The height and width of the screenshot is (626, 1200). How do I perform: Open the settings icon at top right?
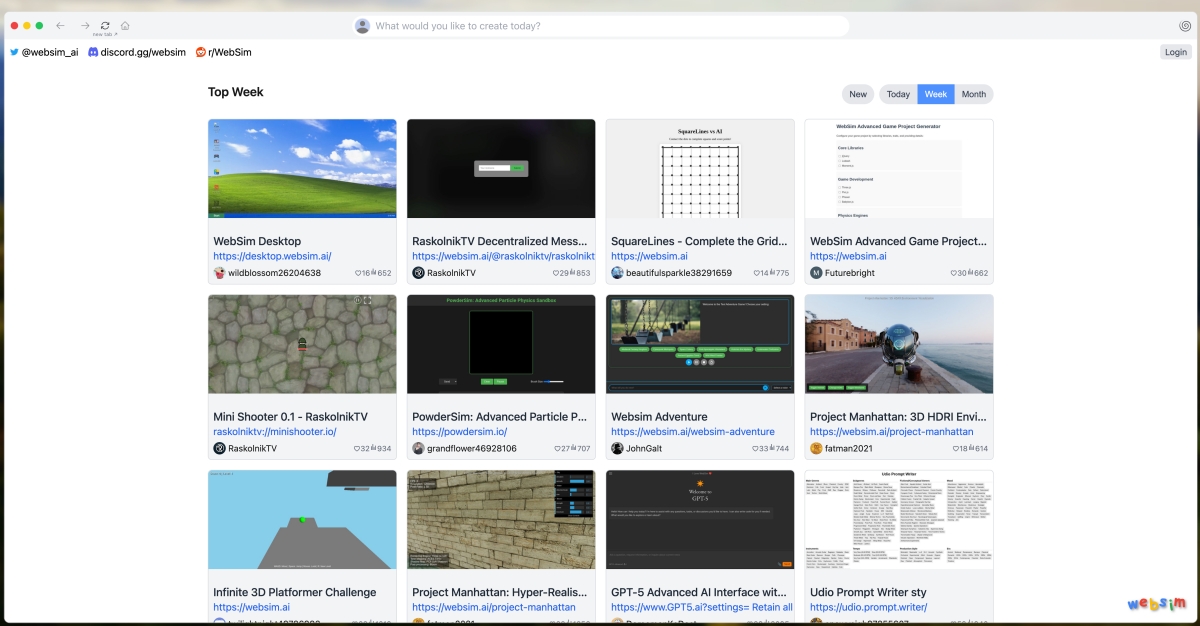pos(1185,26)
